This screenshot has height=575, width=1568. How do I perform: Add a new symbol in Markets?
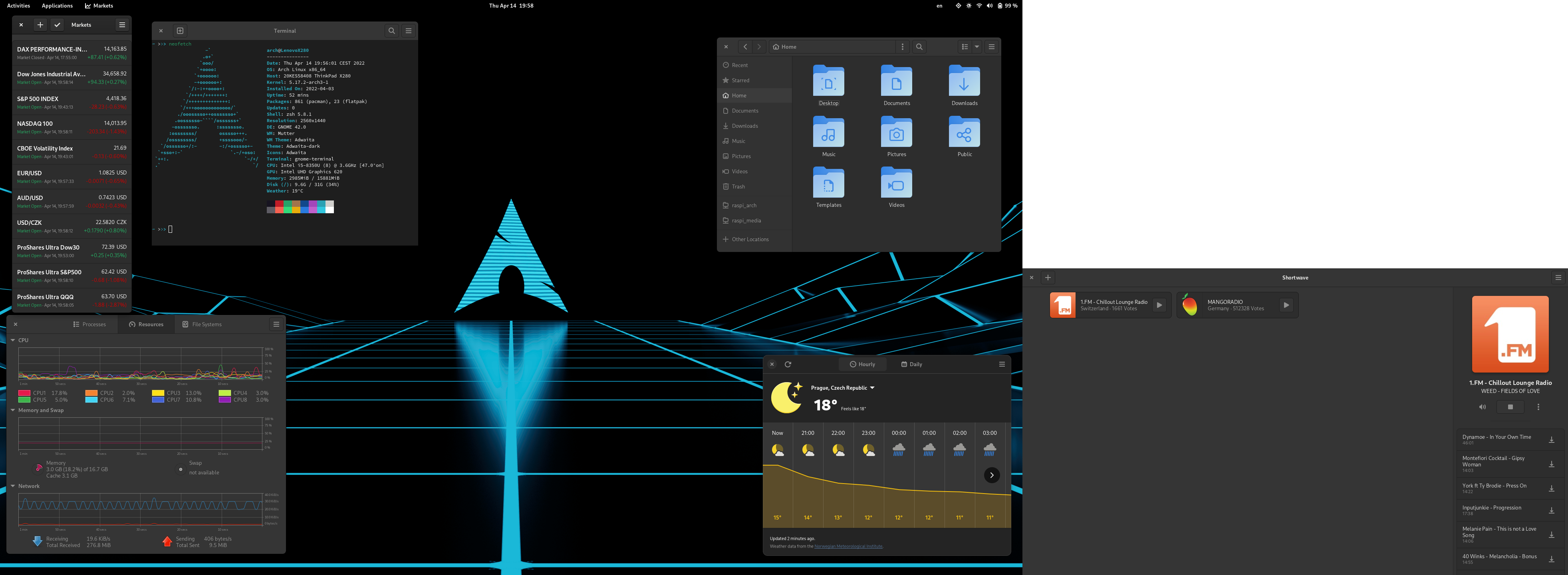(40, 25)
